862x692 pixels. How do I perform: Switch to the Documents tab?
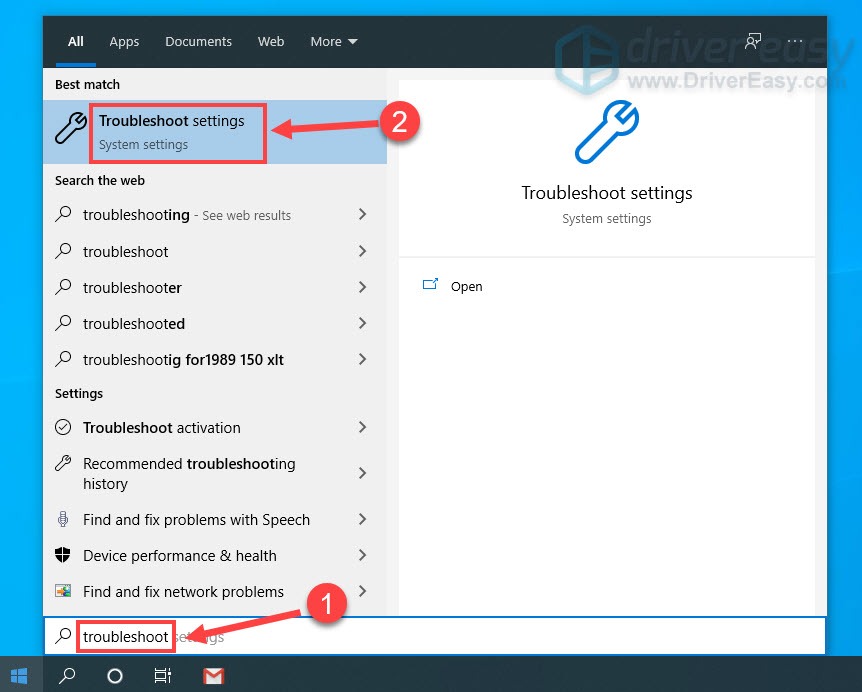click(198, 42)
